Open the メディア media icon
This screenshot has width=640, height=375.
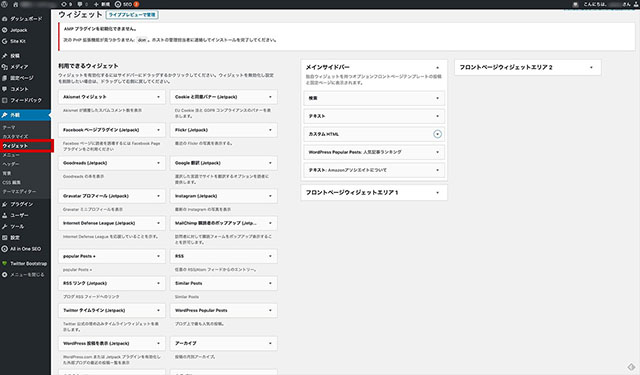(4, 67)
